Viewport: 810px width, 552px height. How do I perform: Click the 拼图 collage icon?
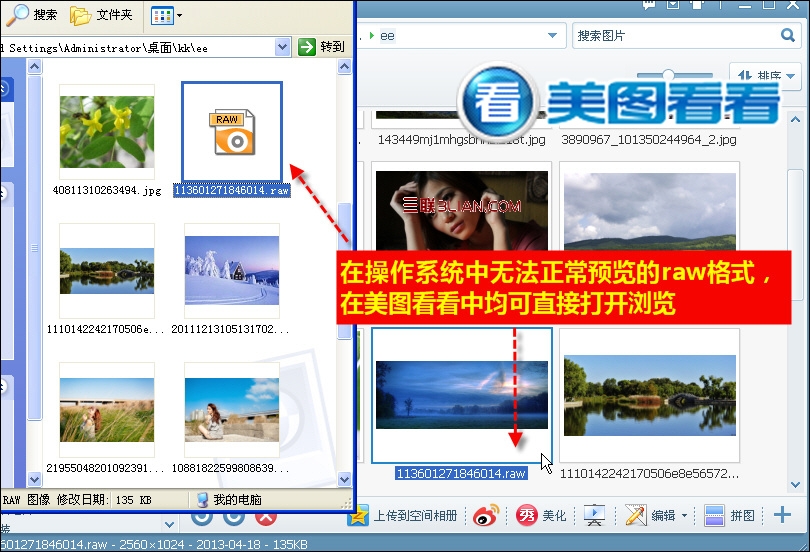coord(714,515)
